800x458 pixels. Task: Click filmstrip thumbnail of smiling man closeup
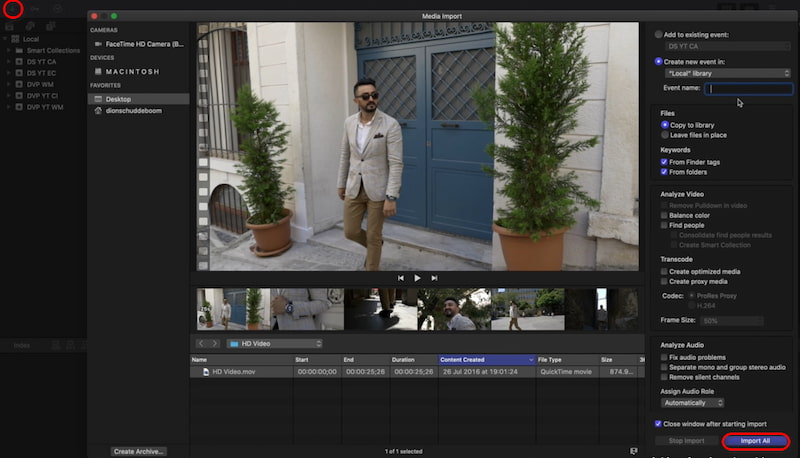click(x=454, y=309)
